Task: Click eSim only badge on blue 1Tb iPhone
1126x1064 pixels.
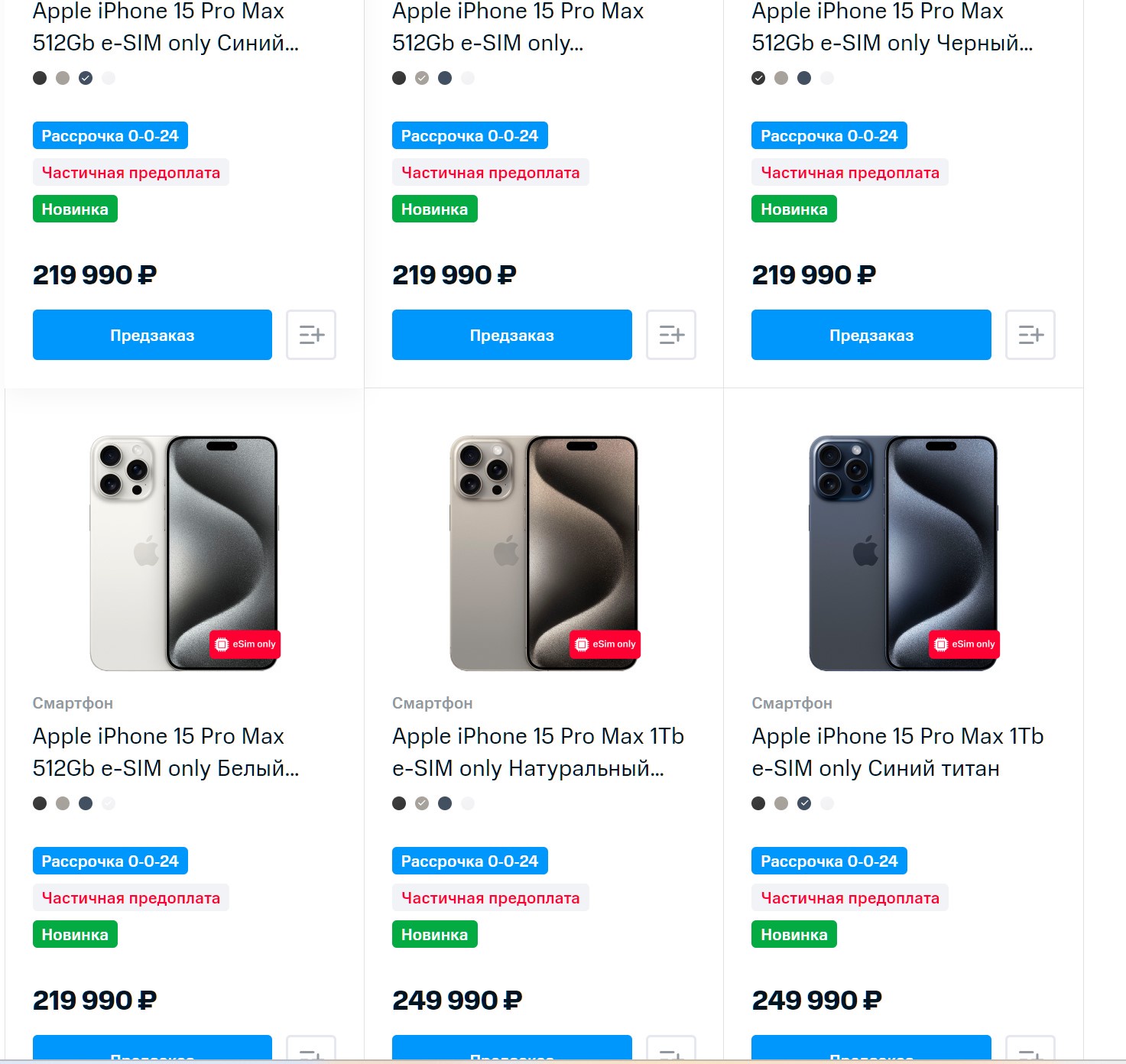Action: [x=965, y=644]
